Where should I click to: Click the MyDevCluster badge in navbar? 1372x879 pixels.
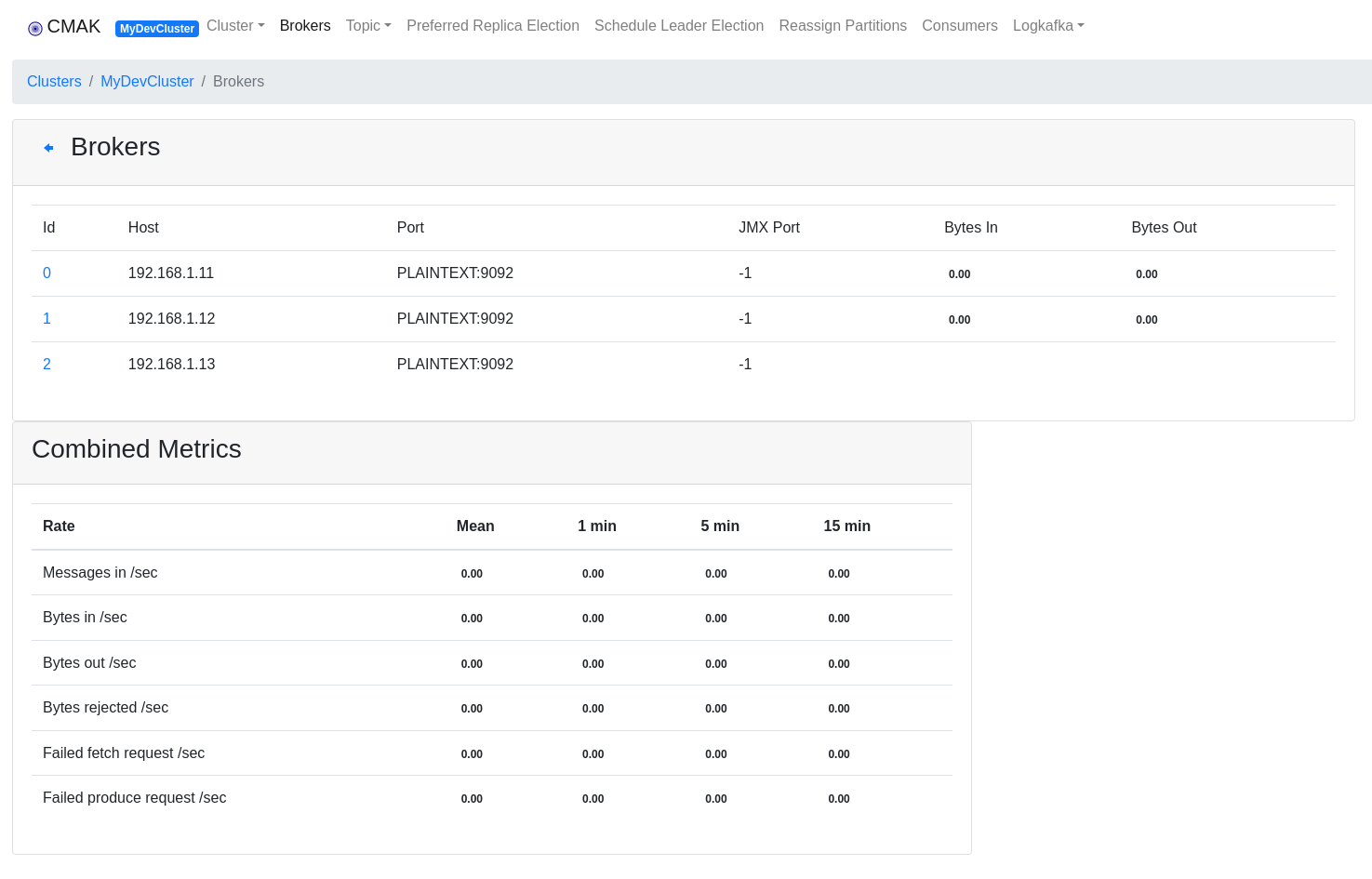pos(157,29)
